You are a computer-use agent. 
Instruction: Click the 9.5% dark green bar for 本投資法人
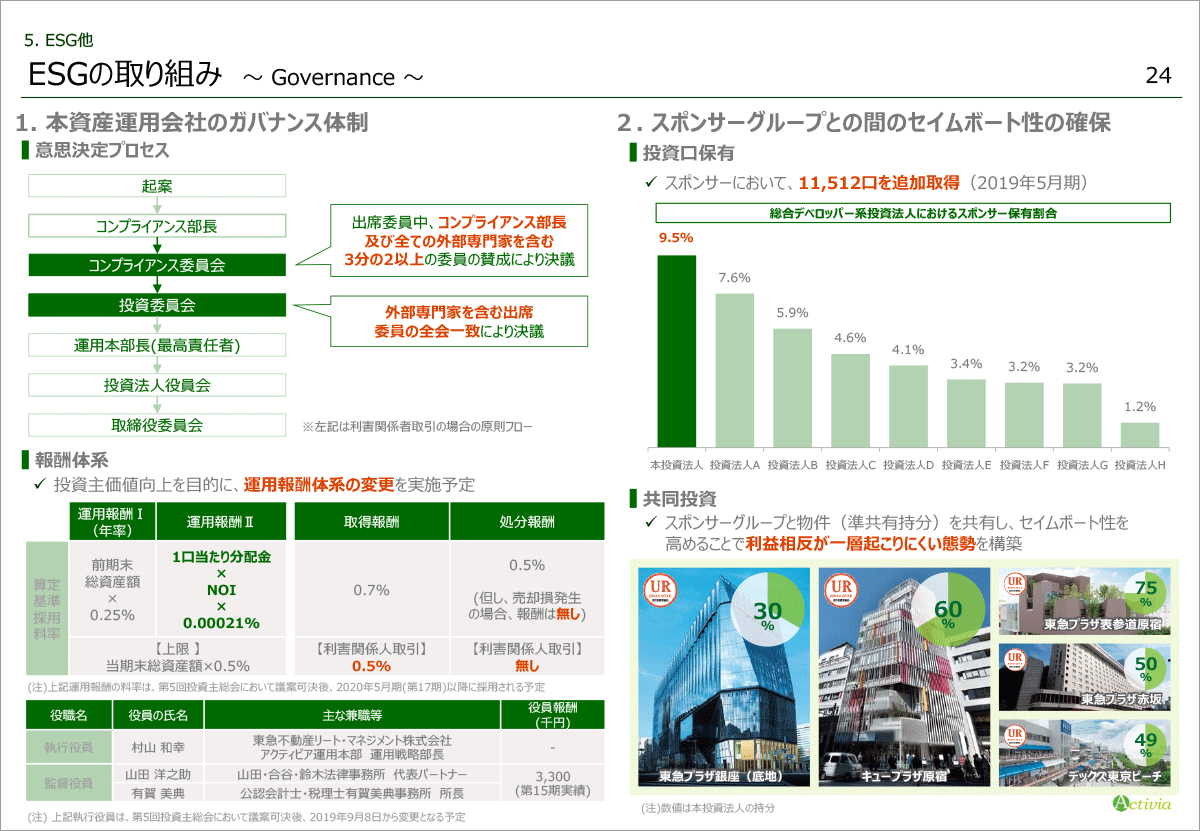click(676, 351)
